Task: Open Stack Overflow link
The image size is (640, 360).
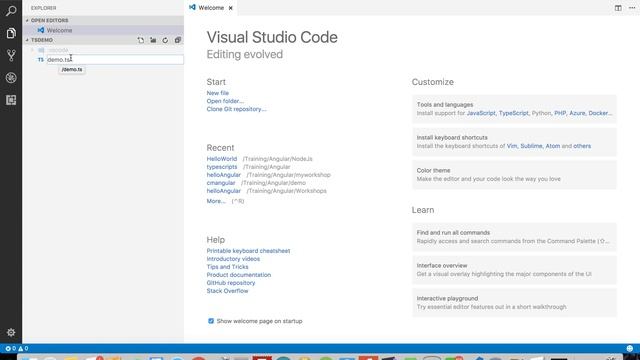Action: (227, 291)
